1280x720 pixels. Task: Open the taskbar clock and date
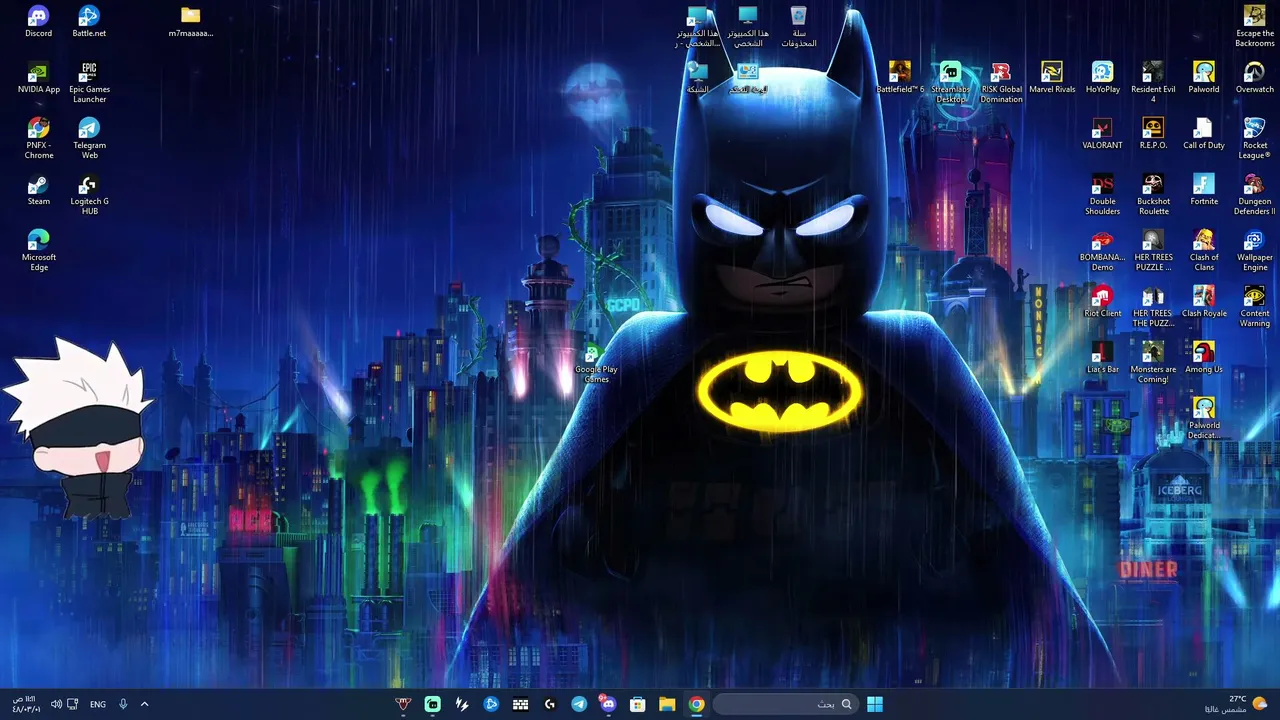[25, 704]
